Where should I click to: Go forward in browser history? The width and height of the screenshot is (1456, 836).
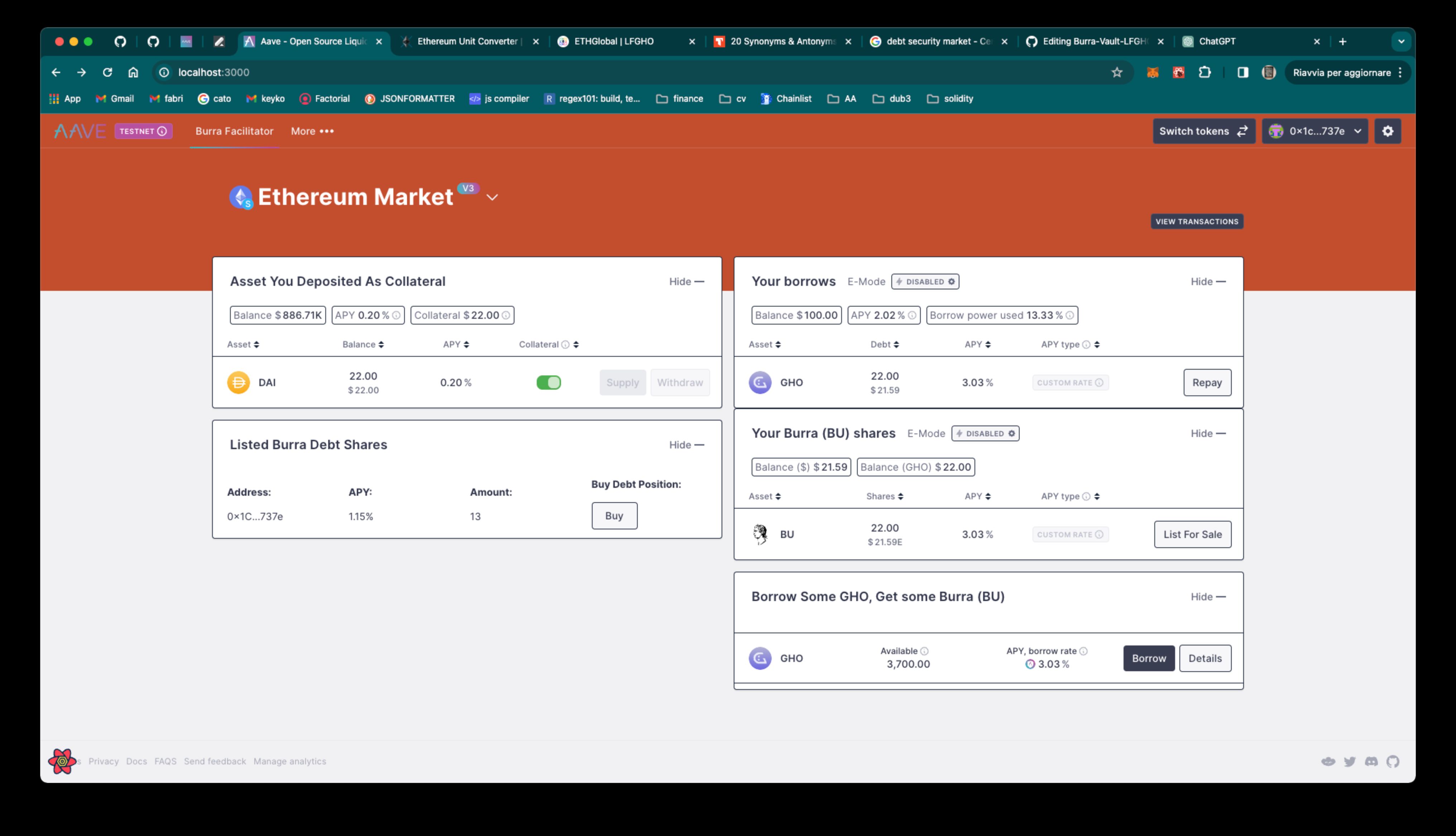pos(82,72)
